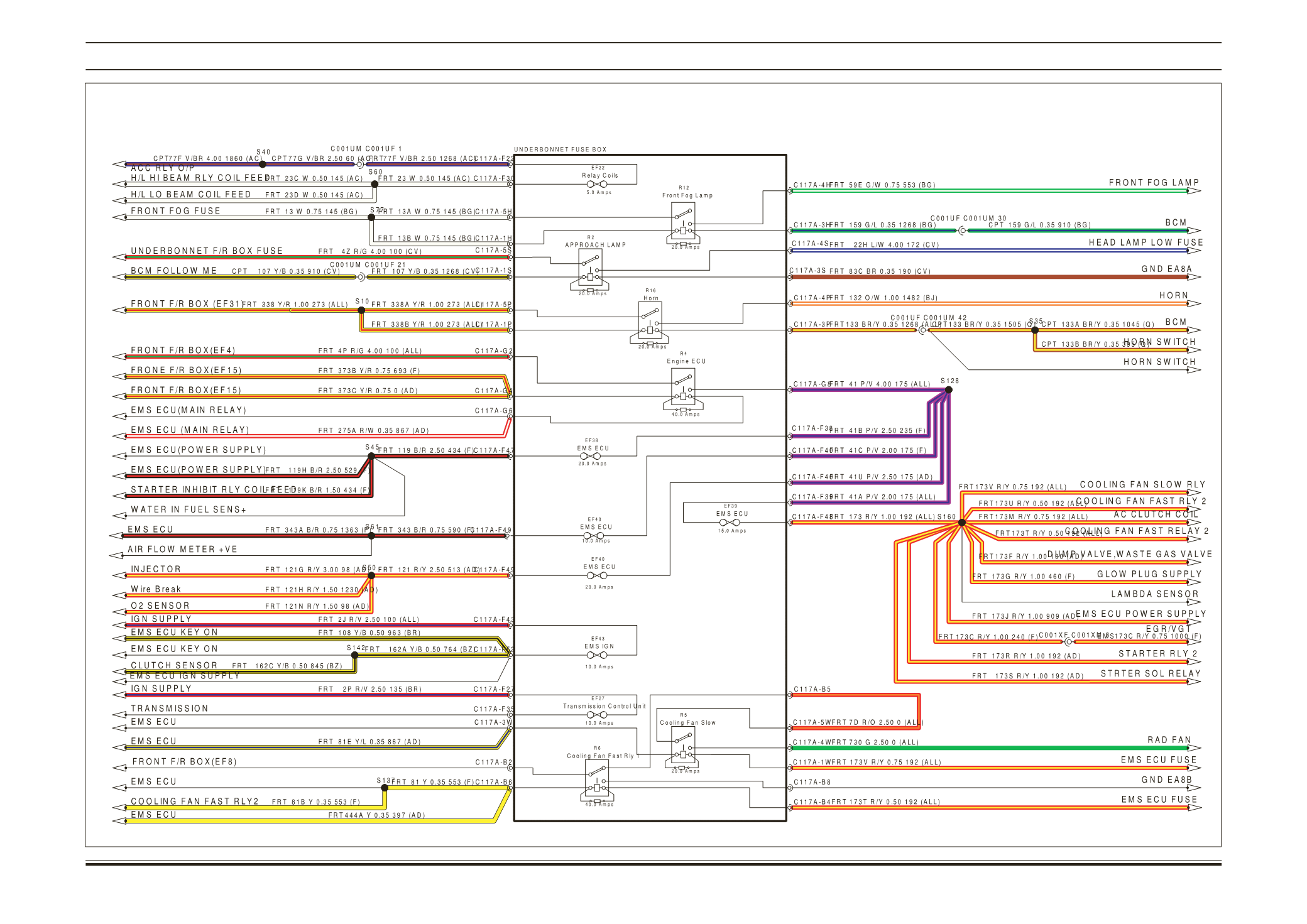
Task: Click the EF22 Relay Coils fuse symbol
Action: tap(597, 184)
